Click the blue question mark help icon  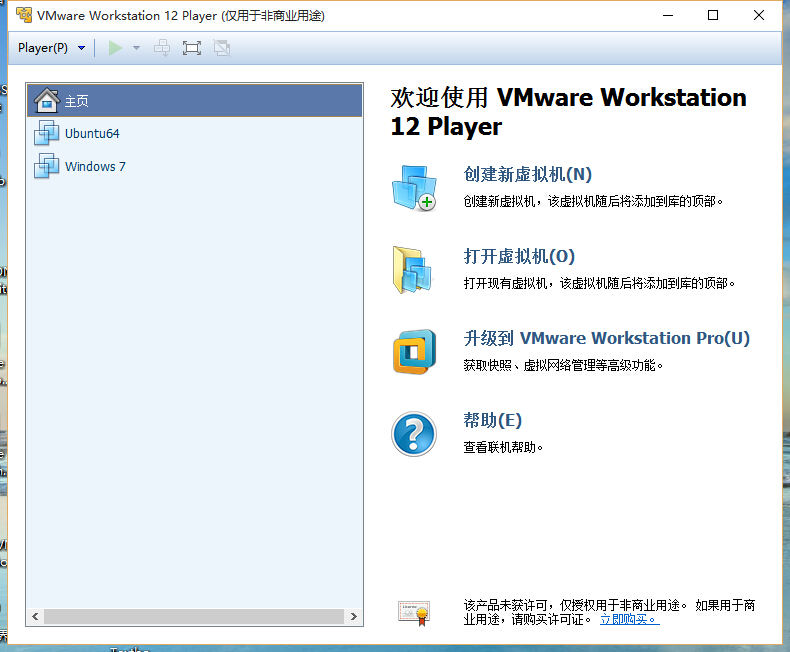point(414,434)
